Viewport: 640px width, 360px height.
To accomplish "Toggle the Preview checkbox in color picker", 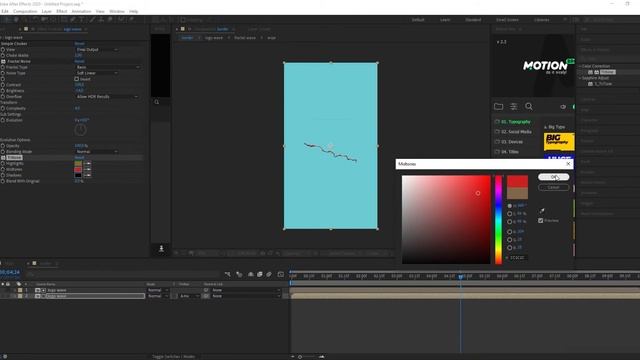I will pyautogui.click(x=541, y=220).
